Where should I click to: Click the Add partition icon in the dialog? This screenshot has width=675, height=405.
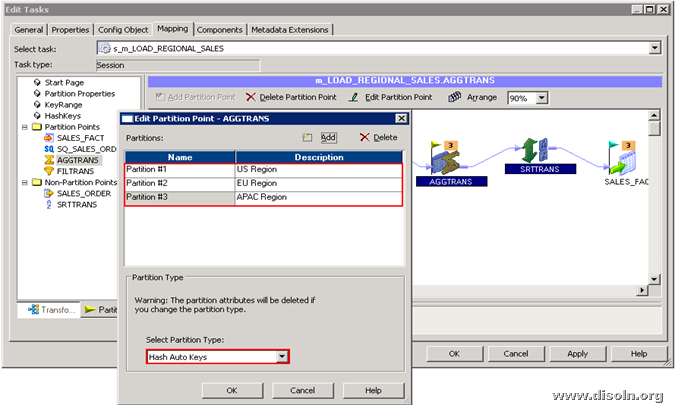(308, 136)
